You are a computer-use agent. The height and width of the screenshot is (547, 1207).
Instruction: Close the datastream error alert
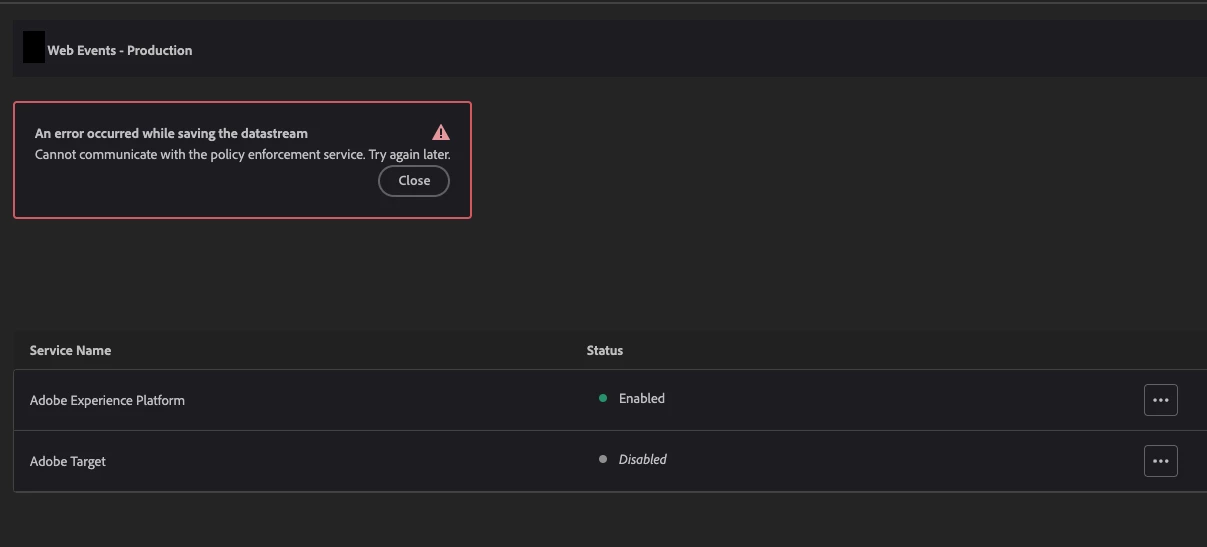(414, 181)
